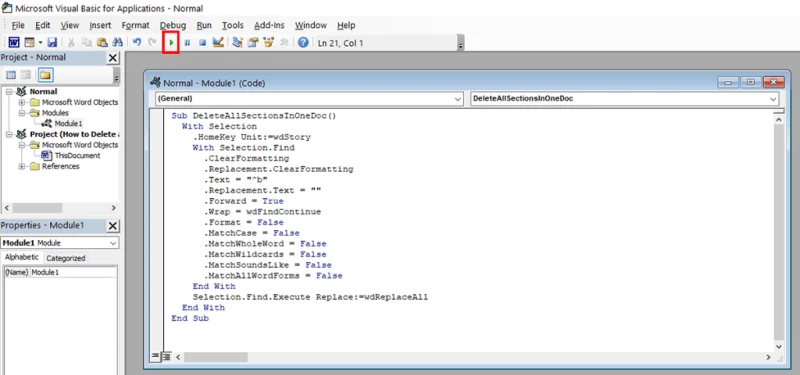Click the Toolbox toolbar icon
The height and width of the screenshot is (375, 800).
point(284,43)
